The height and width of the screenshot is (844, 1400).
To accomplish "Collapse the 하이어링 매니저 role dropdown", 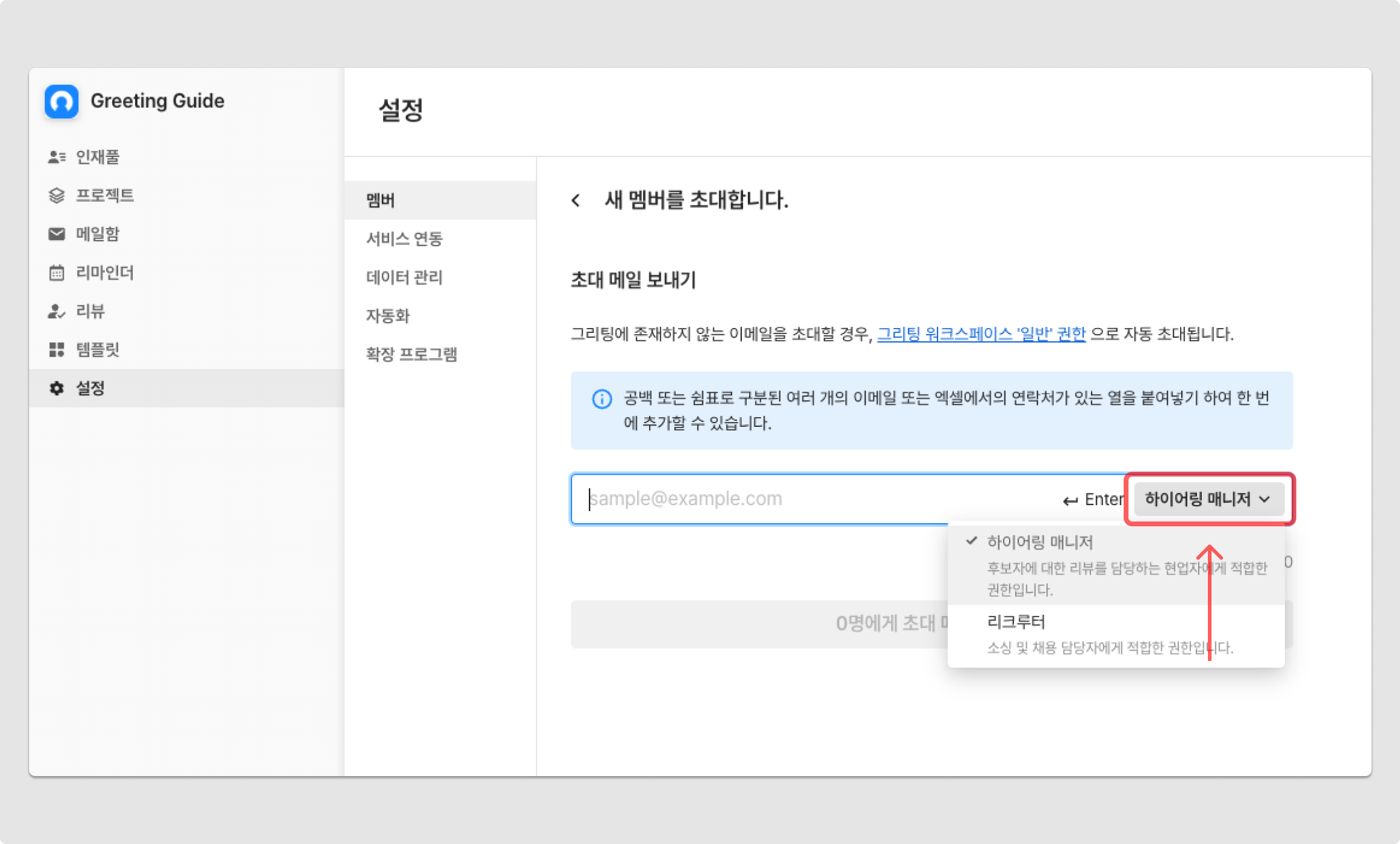I will tap(1208, 499).
